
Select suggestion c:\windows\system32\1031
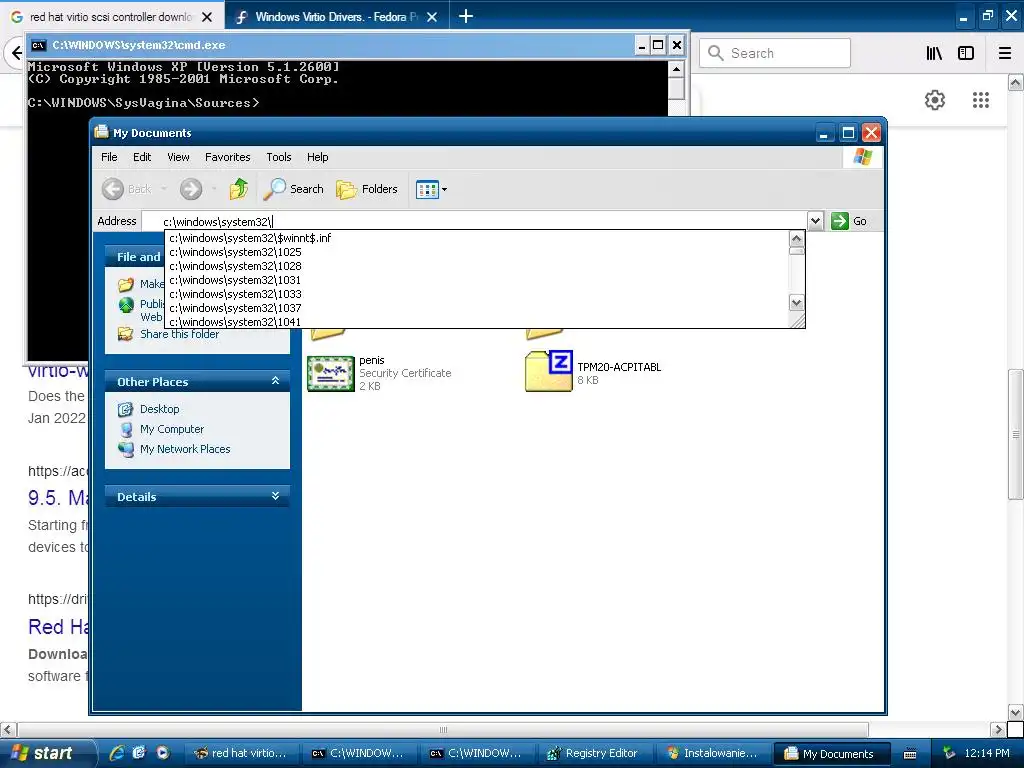point(477,280)
